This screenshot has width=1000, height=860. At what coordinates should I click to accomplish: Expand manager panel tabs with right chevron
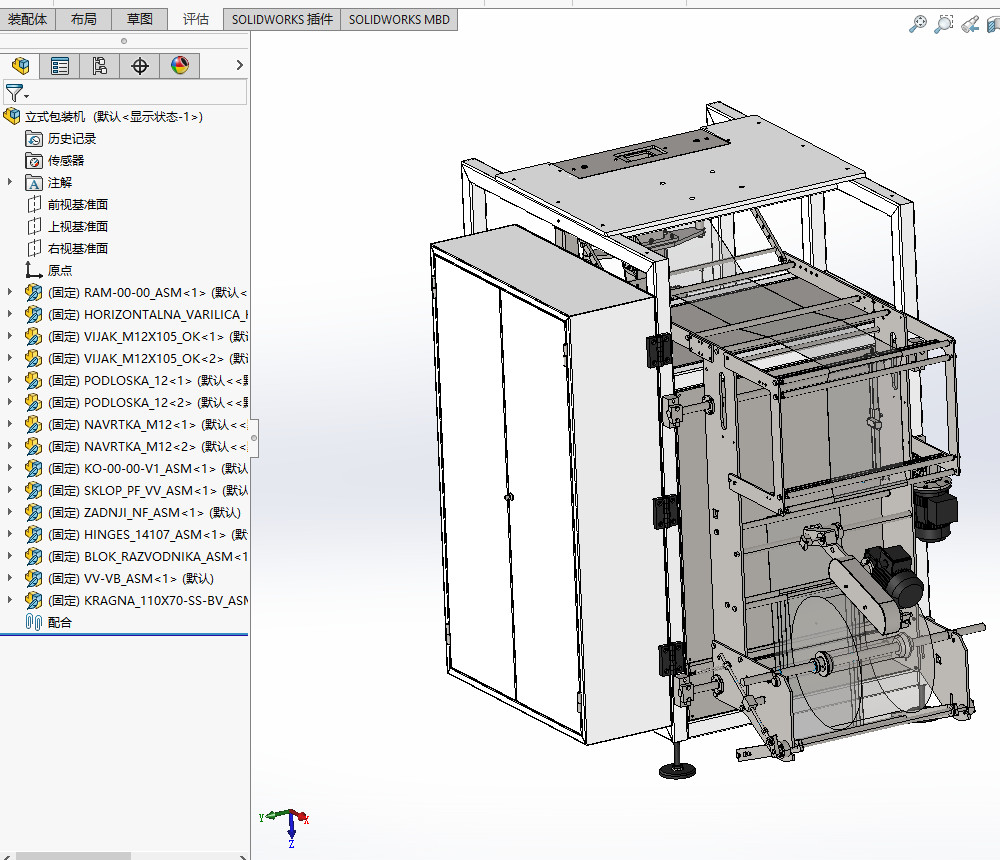(239, 66)
